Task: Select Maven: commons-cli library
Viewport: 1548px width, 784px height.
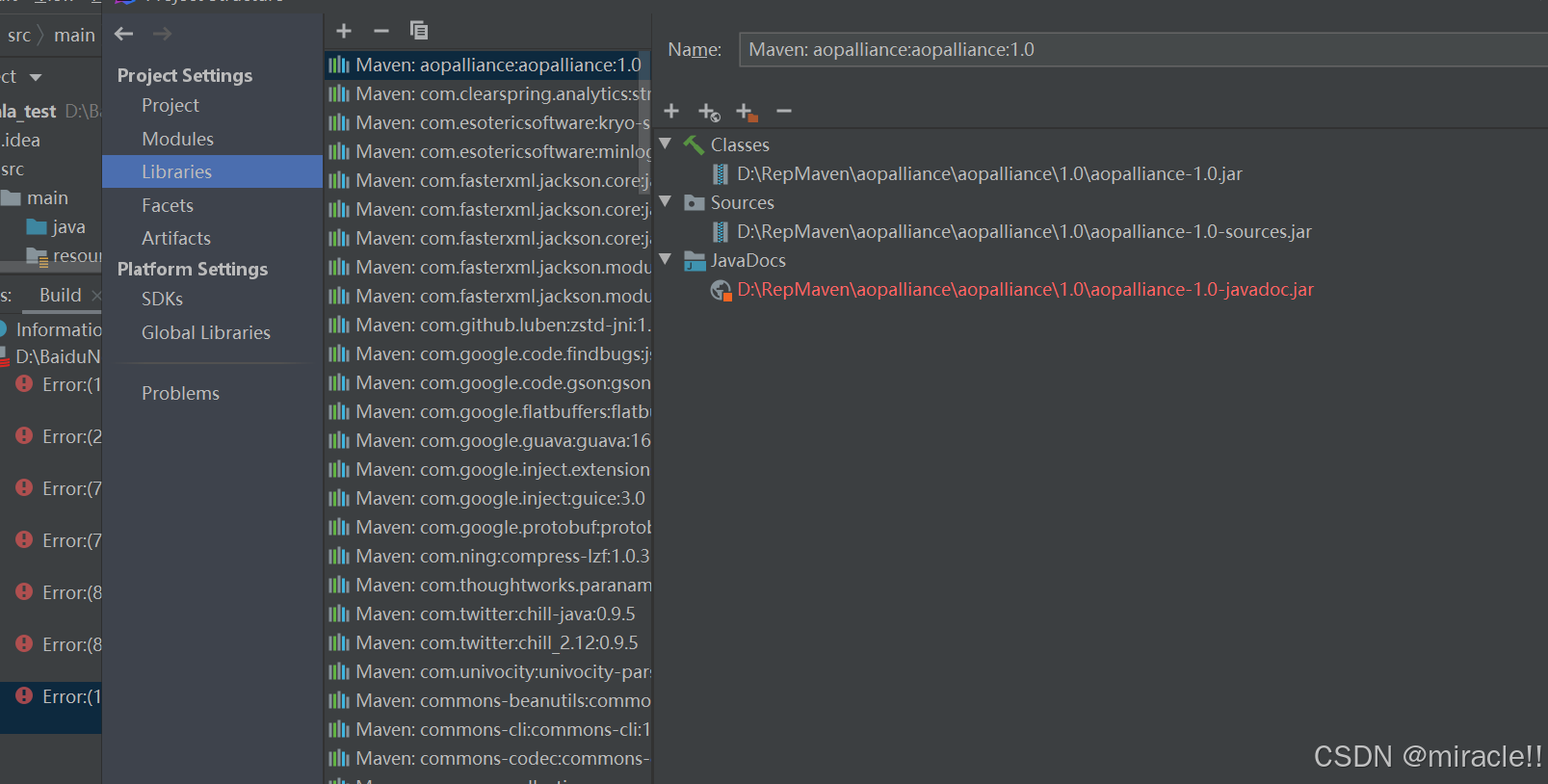Action: click(x=488, y=729)
